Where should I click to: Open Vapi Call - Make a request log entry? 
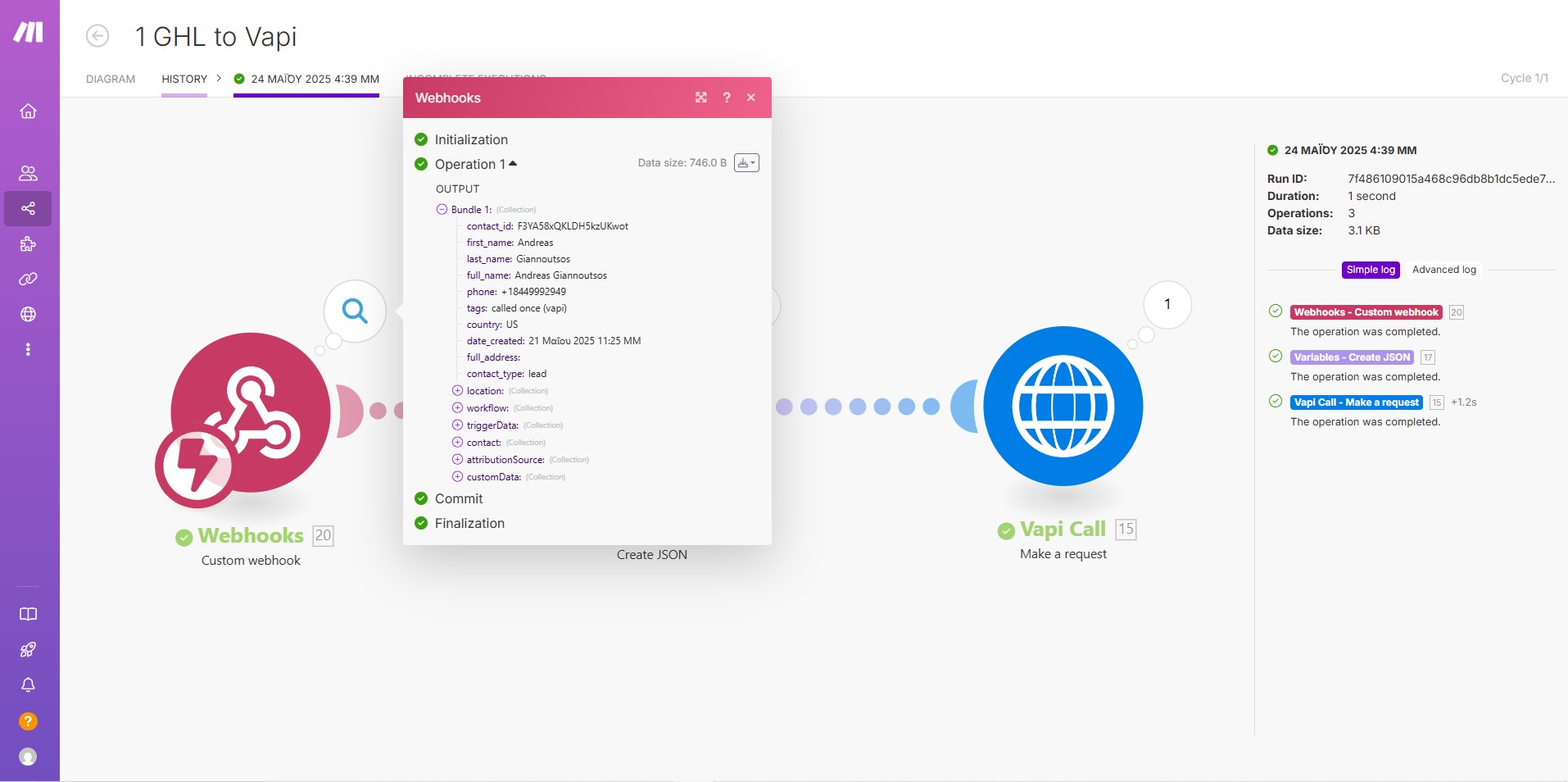click(x=1357, y=402)
